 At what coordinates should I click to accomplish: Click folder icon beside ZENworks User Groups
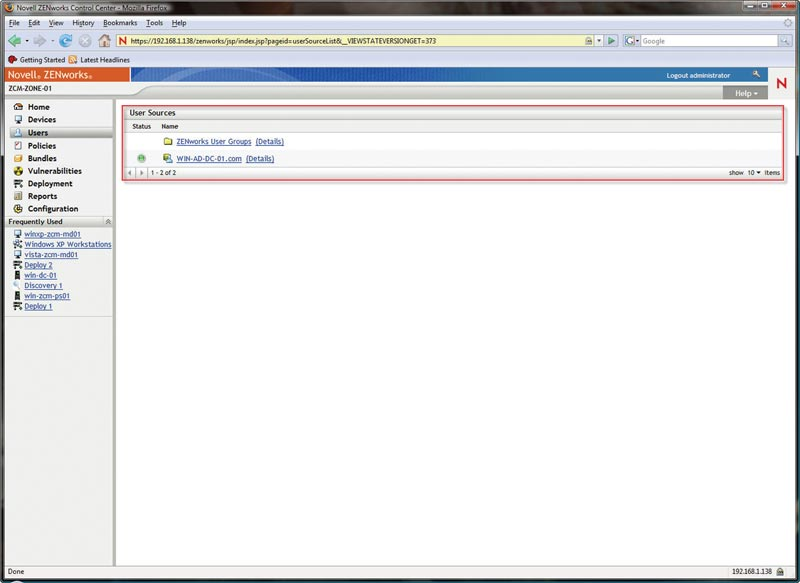(x=168, y=141)
